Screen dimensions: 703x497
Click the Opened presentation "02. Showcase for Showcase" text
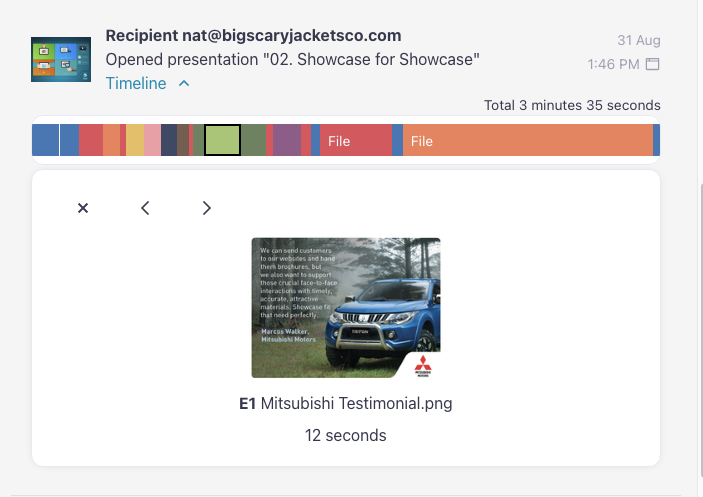[292, 59]
